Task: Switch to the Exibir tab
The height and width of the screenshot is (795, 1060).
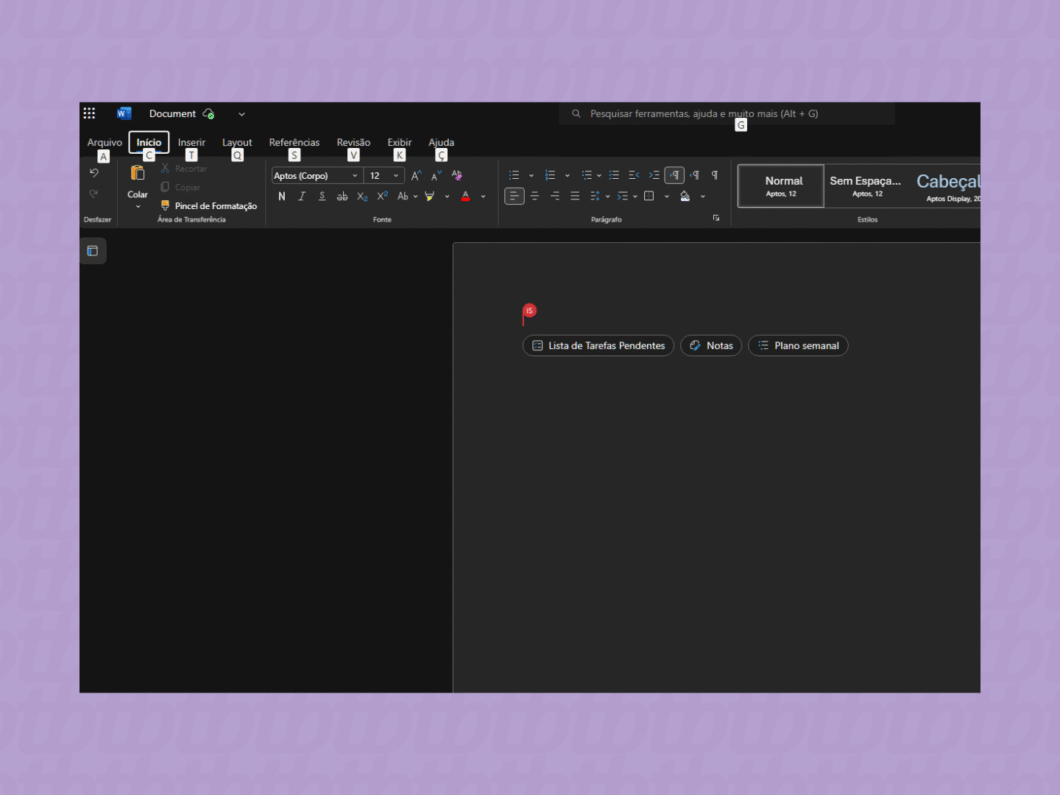Action: click(x=400, y=143)
